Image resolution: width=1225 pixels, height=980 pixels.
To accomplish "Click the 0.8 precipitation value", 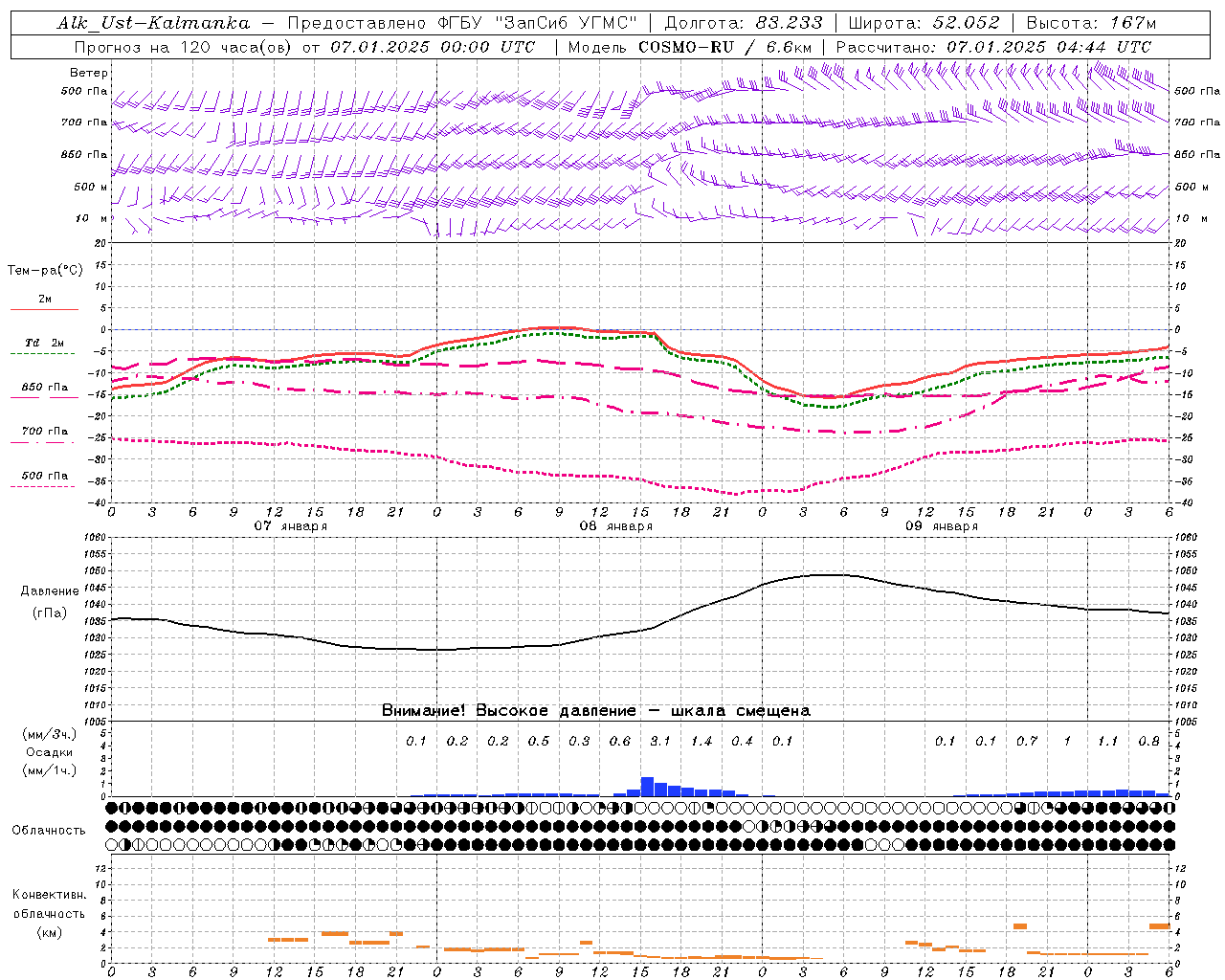I will (1149, 741).
